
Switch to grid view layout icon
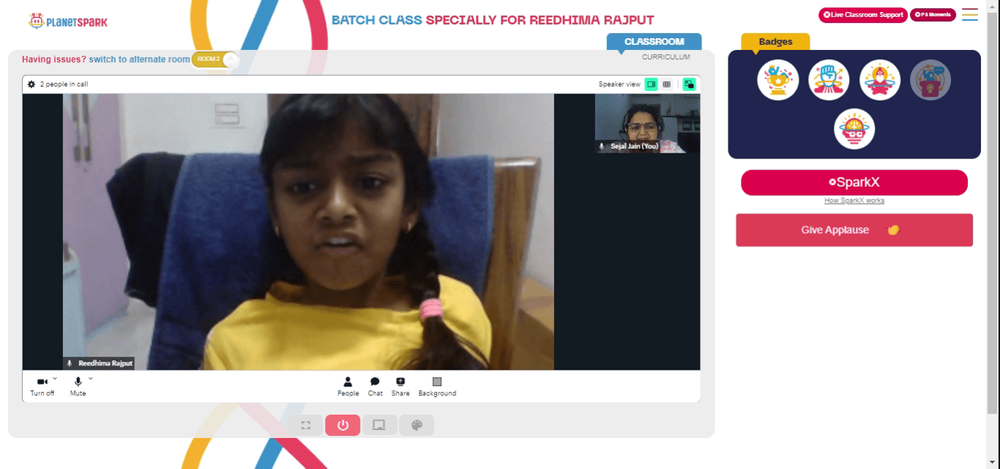point(666,84)
